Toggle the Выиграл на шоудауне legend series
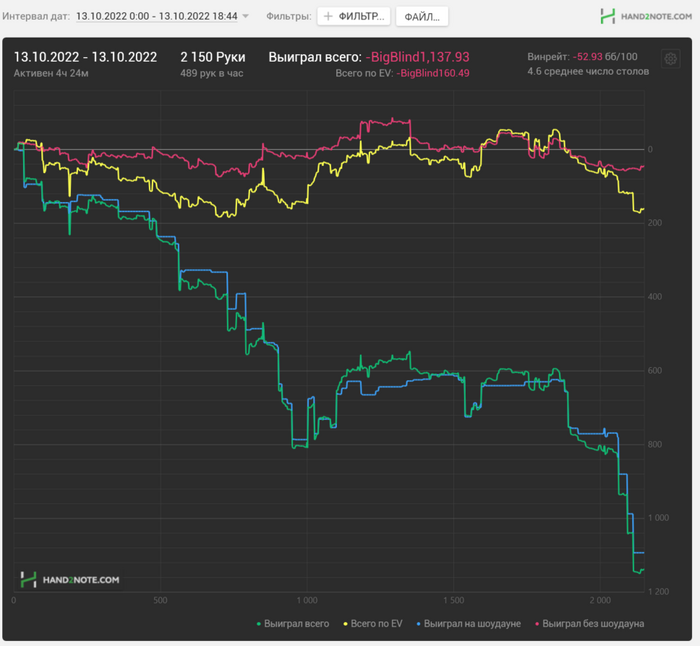The width and height of the screenshot is (700, 646). coord(468,624)
